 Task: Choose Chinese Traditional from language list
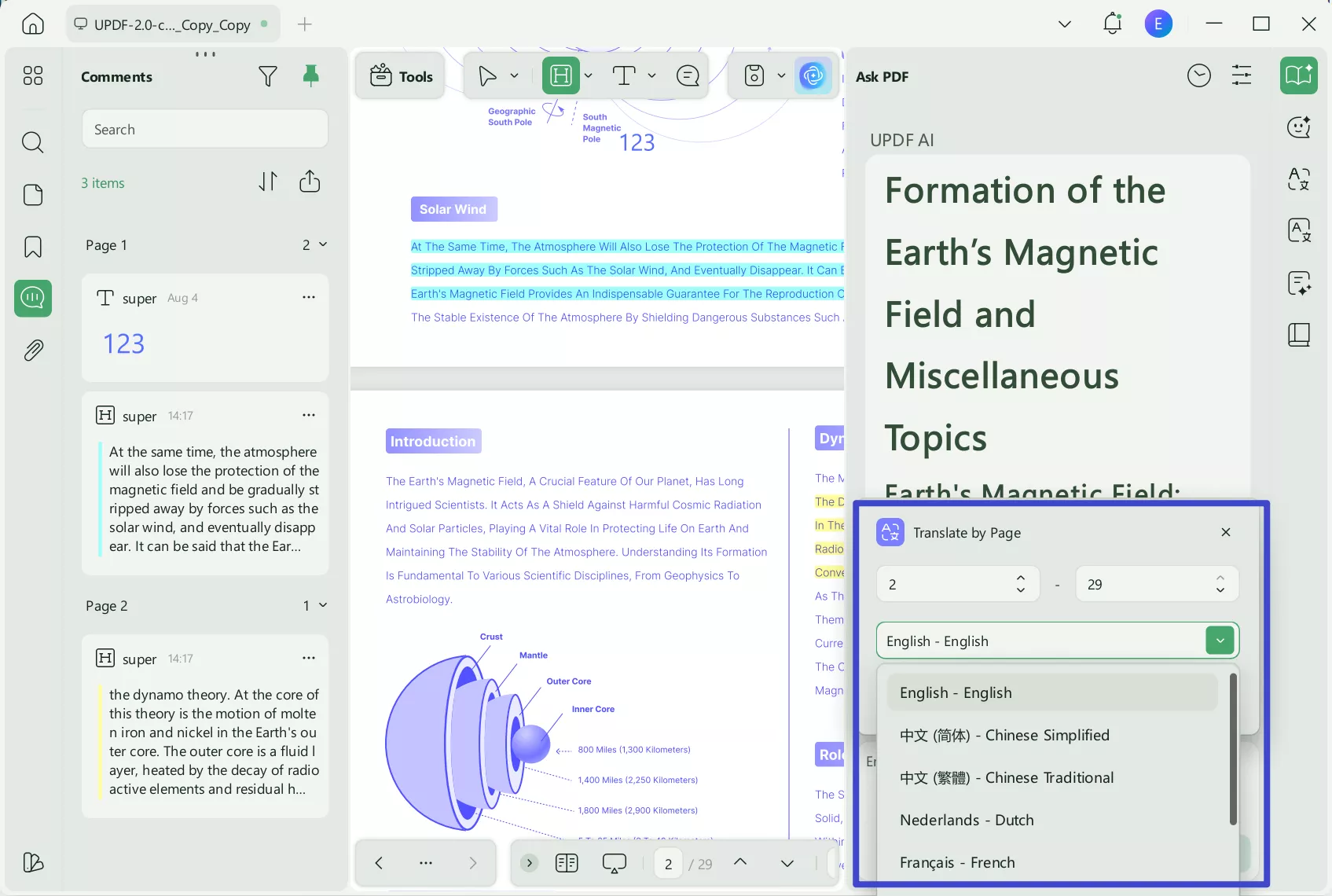coord(1052,777)
